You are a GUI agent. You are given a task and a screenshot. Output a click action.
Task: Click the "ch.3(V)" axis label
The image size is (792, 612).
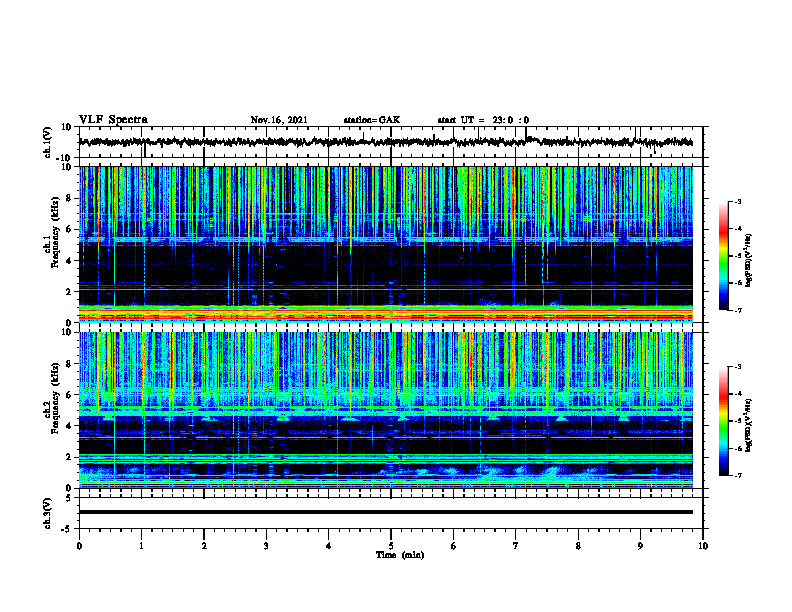pos(47,513)
